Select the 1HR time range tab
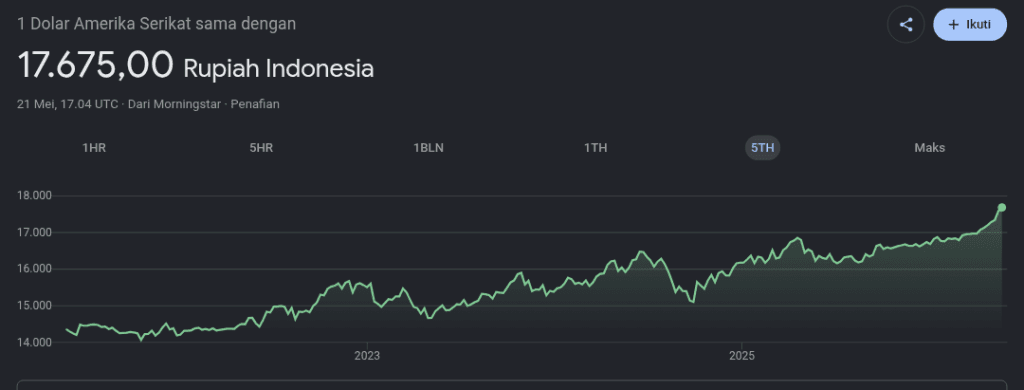The height and width of the screenshot is (390, 1024). (x=94, y=148)
